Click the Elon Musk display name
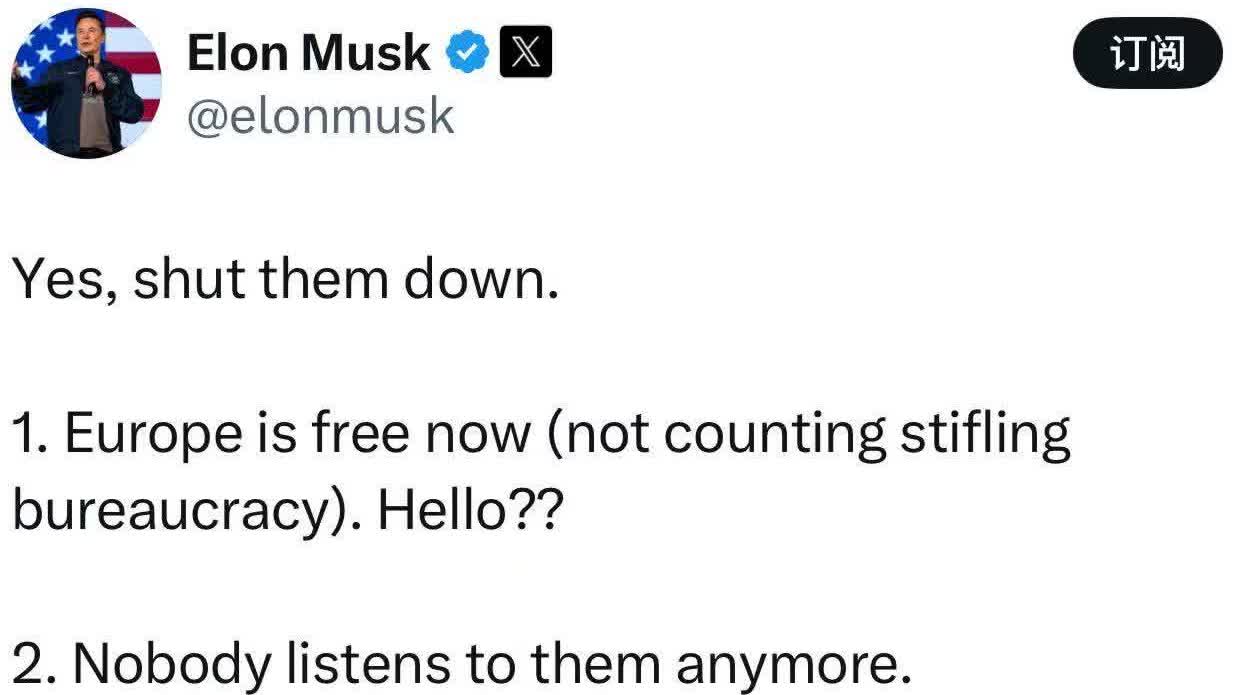The height and width of the screenshot is (695, 1237). point(308,53)
